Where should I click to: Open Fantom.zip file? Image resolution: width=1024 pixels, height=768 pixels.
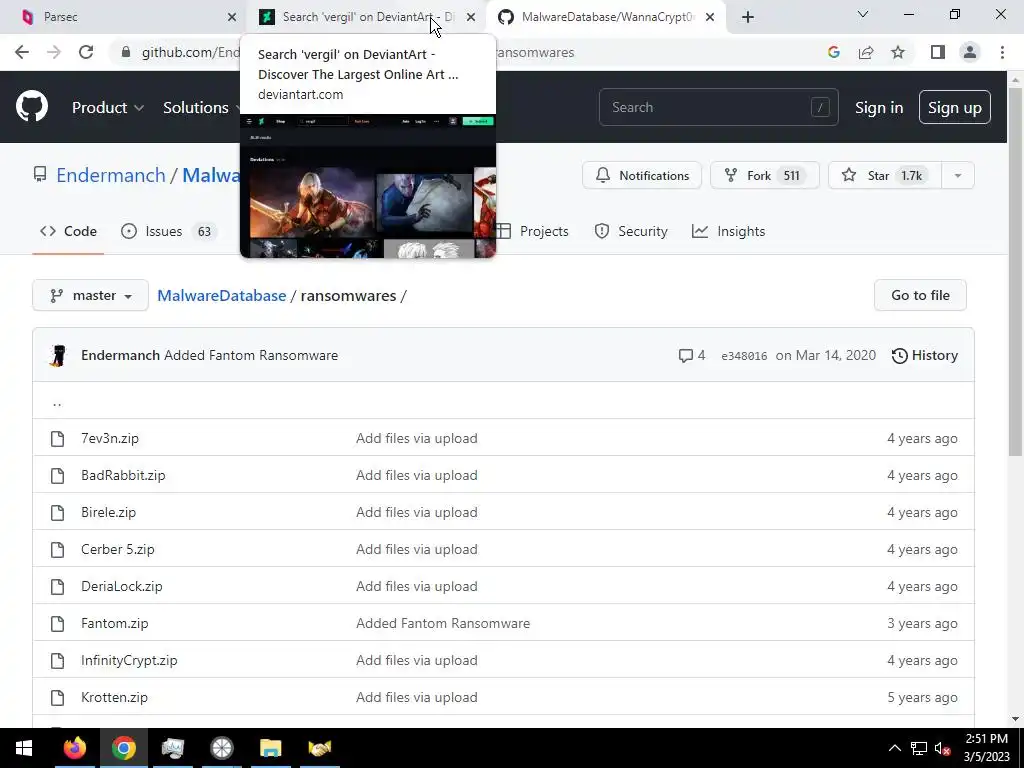(x=114, y=624)
